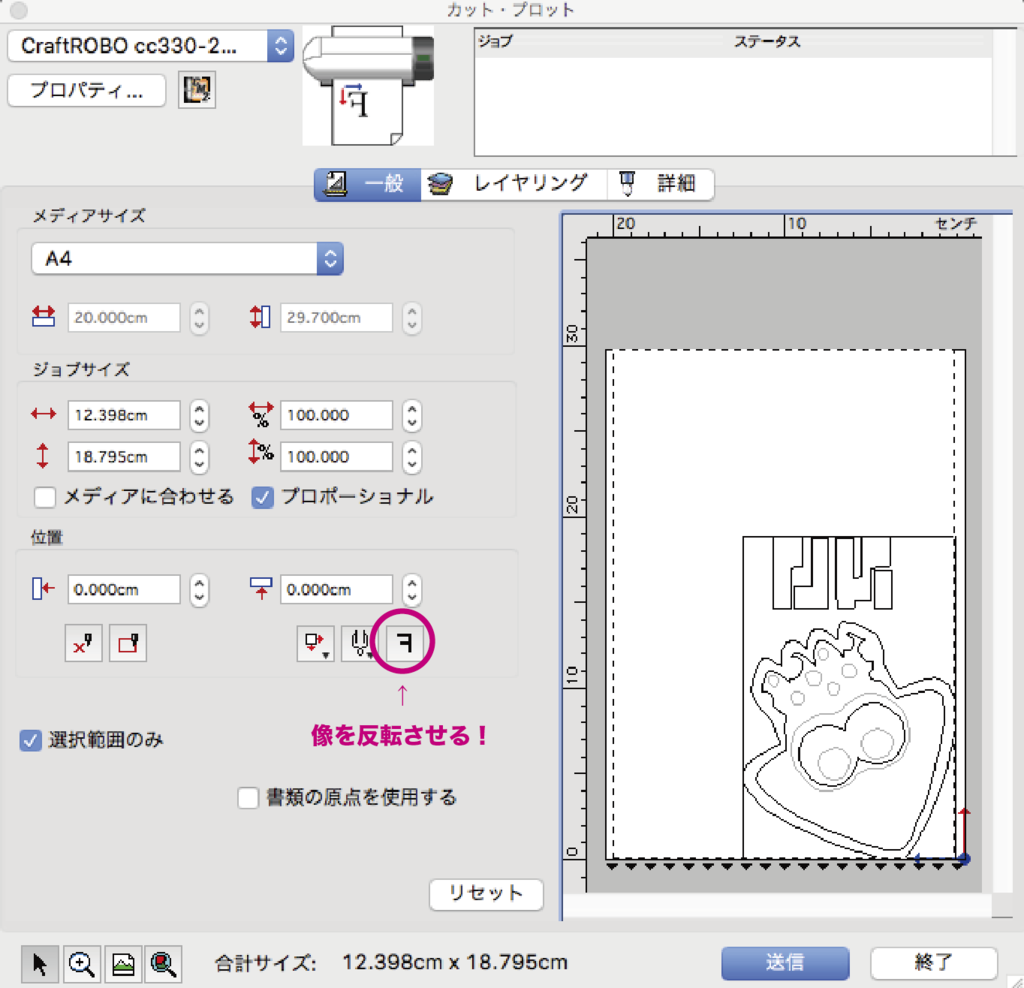The height and width of the screenshot is (988, 1024).
Task: Click the ステータス column header
Action: 767,41
